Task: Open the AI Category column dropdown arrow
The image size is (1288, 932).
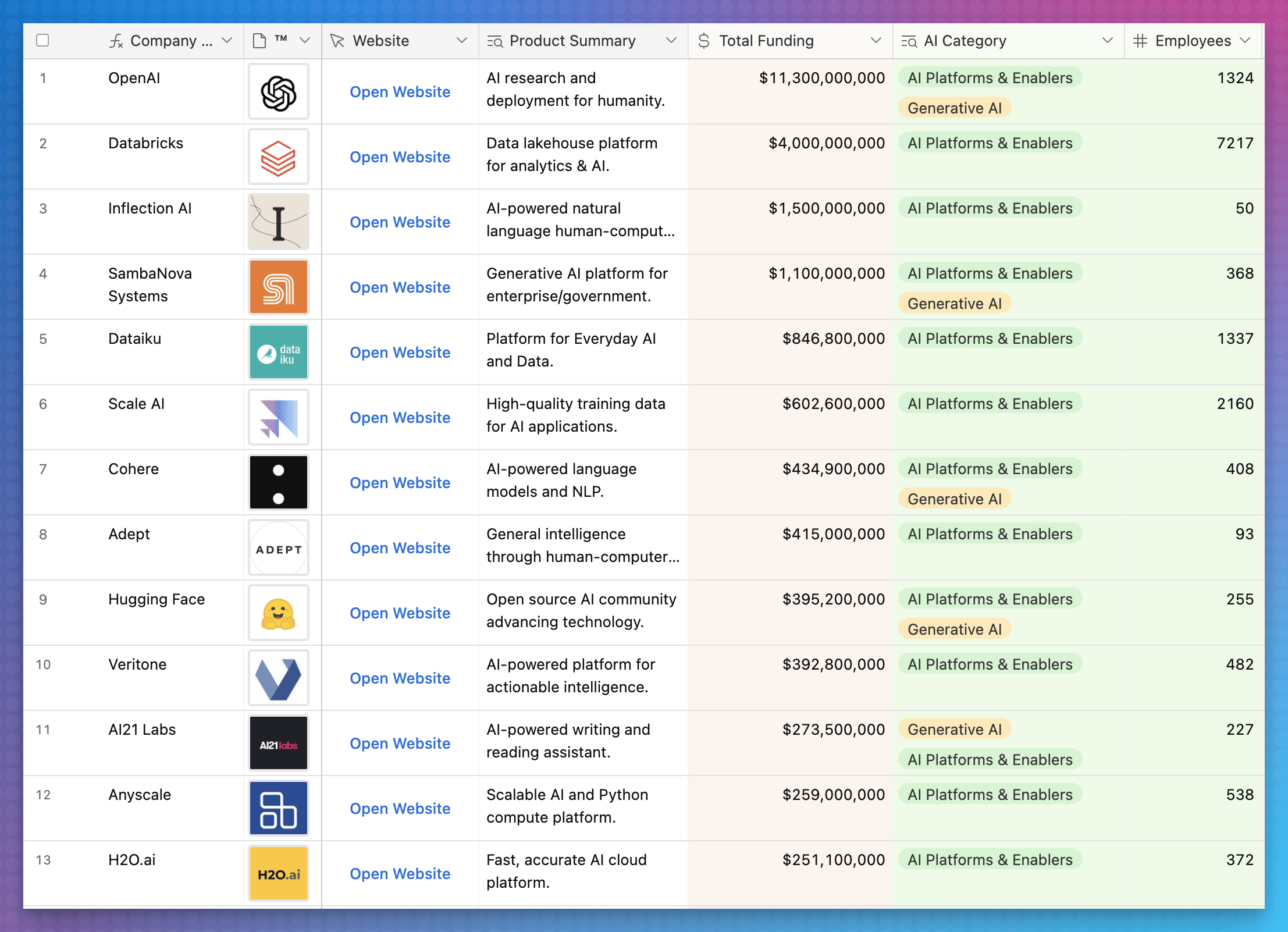Action: pyautogui.click(x=1108, y=41)
